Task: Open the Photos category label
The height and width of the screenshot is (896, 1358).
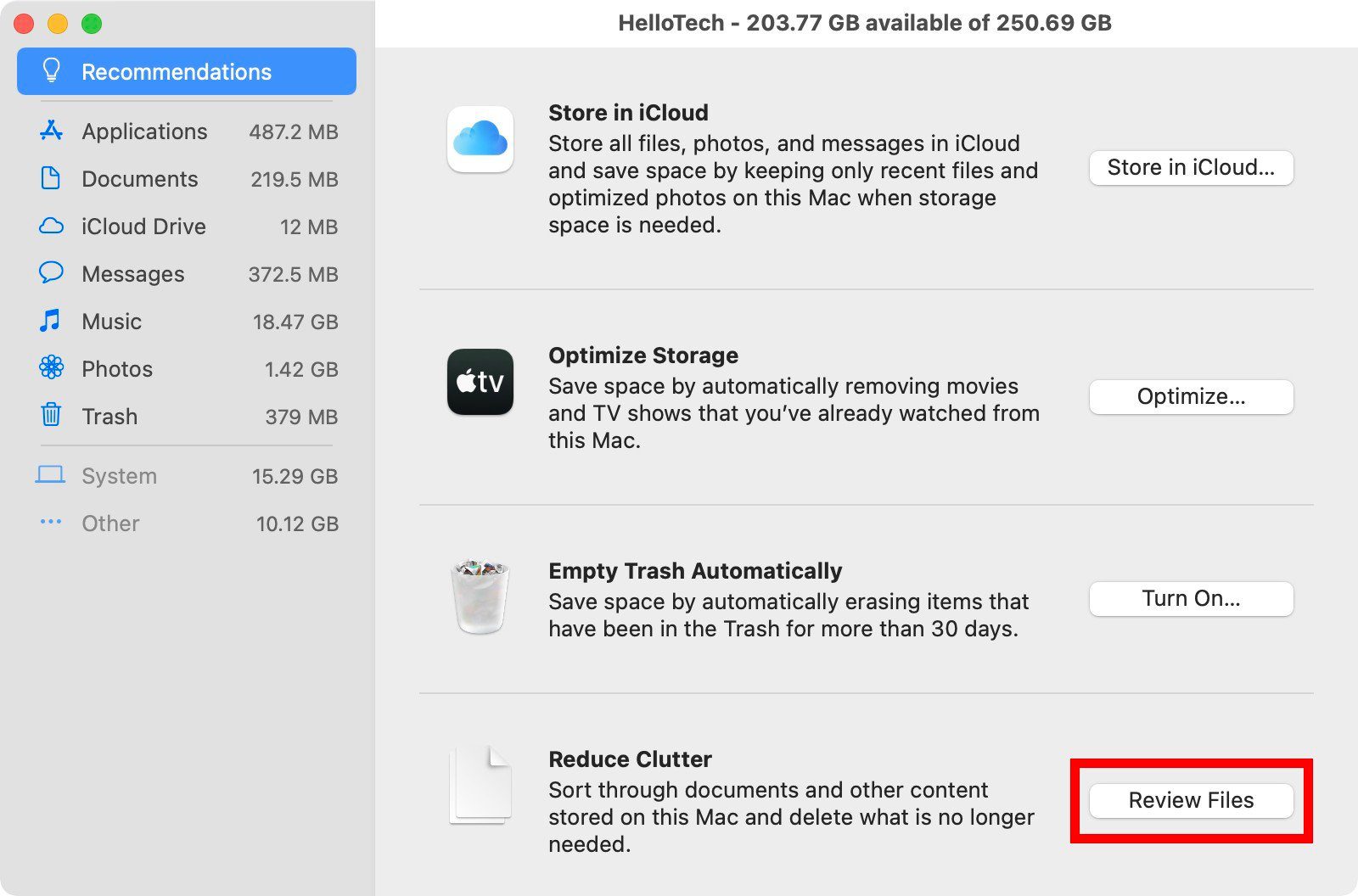Action: point(117,369)
